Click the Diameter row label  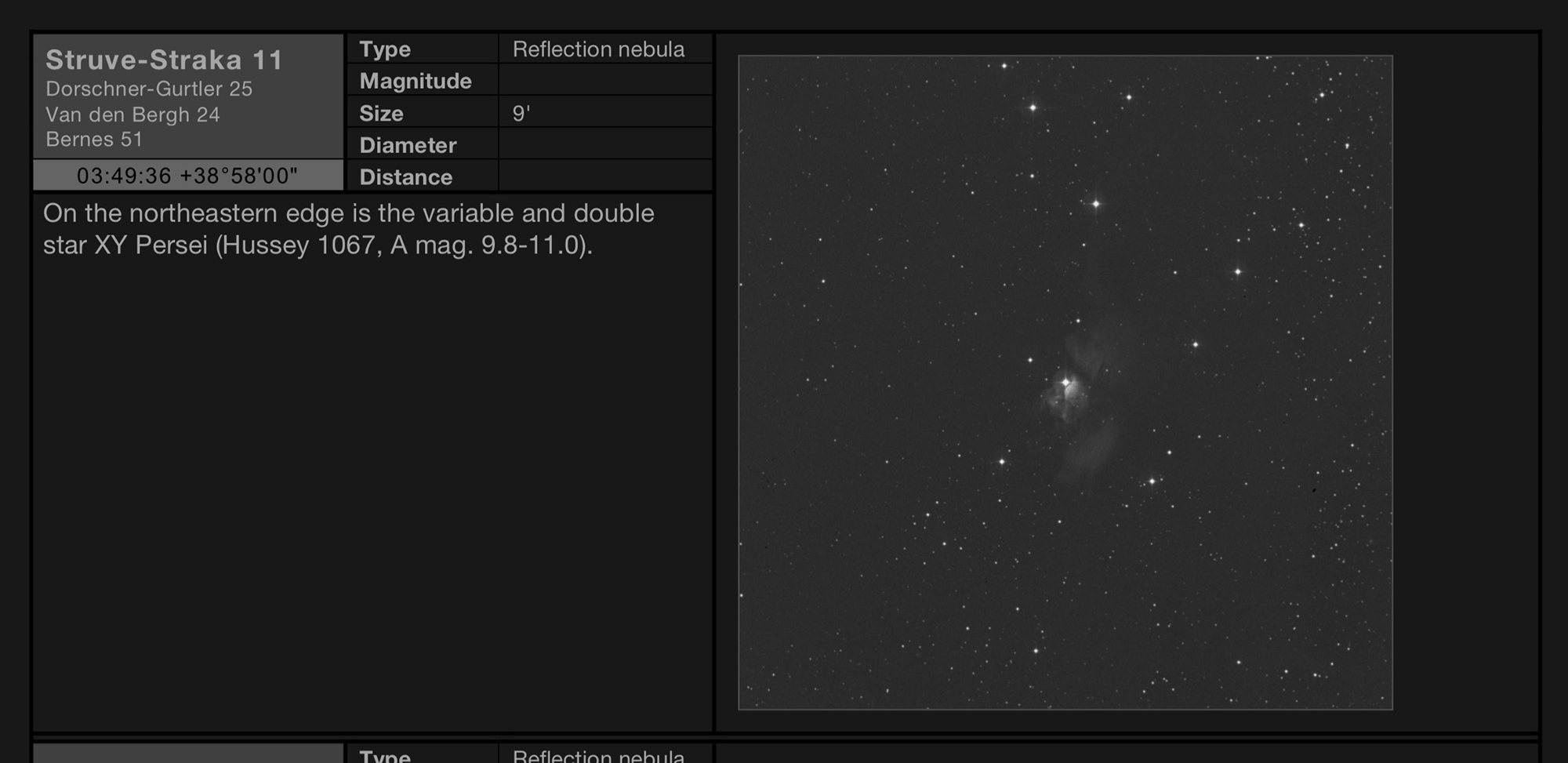point(408,145)
